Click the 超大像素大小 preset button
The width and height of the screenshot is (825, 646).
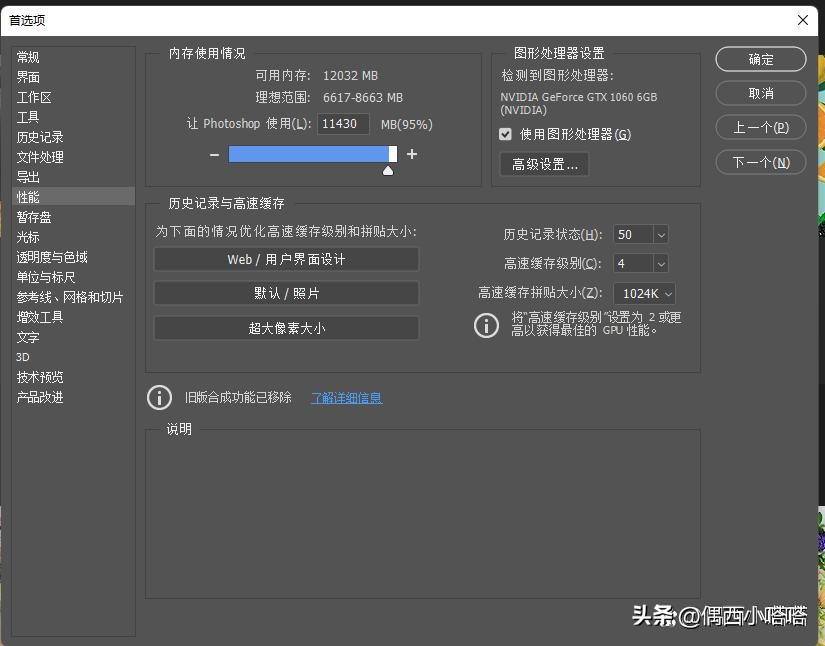tap(286, 327)
